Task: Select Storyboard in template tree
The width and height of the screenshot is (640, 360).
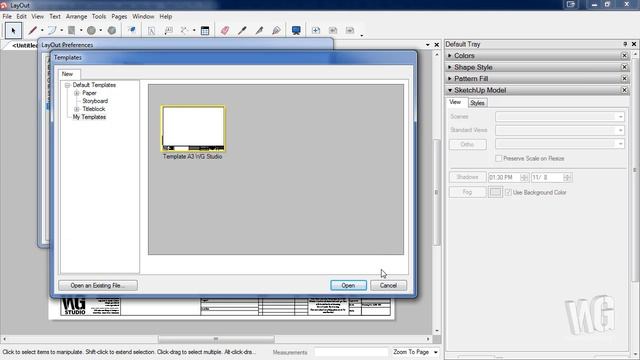Action: (x=95, y=101)
